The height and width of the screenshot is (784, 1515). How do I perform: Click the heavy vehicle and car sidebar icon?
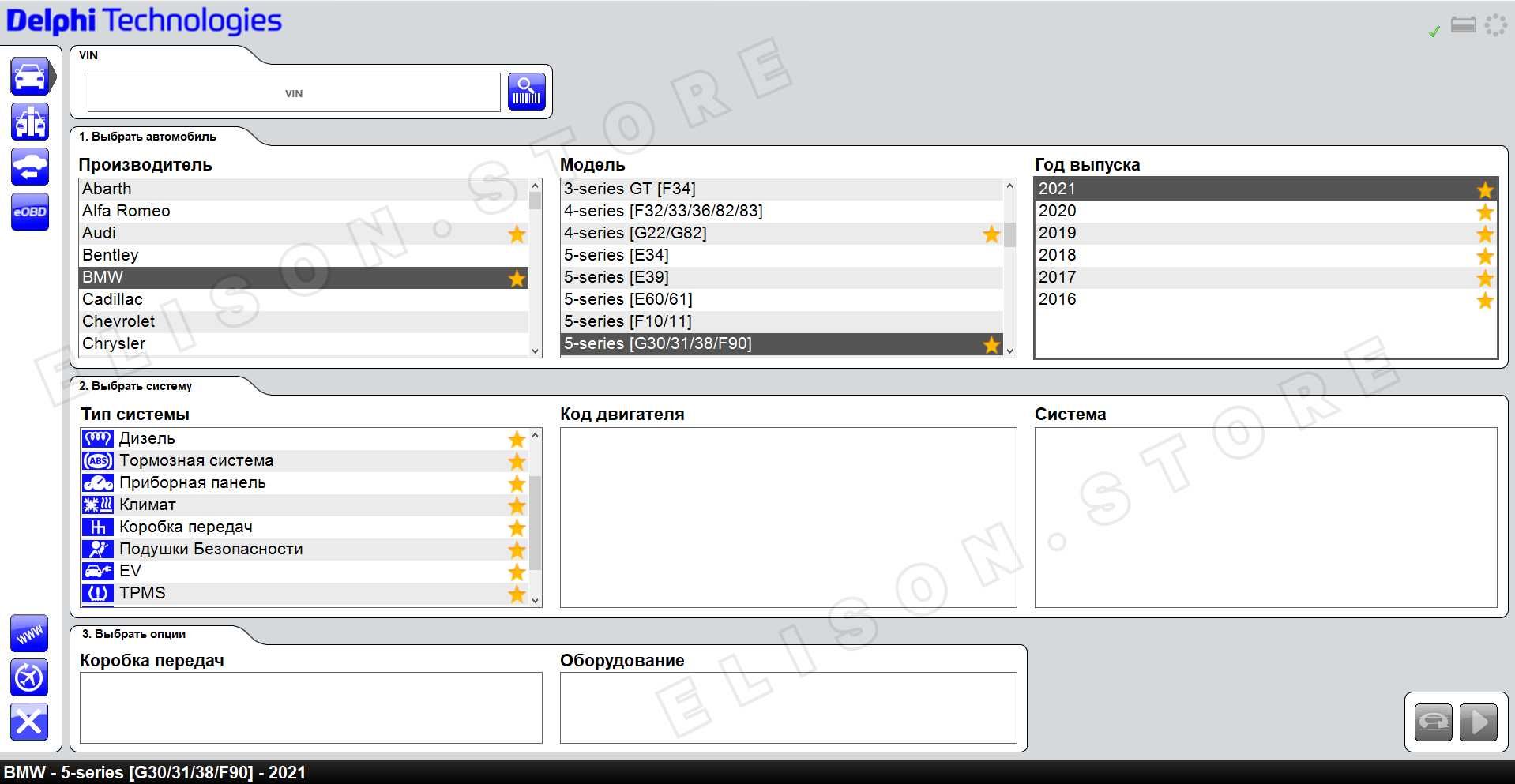coord(30,122)
